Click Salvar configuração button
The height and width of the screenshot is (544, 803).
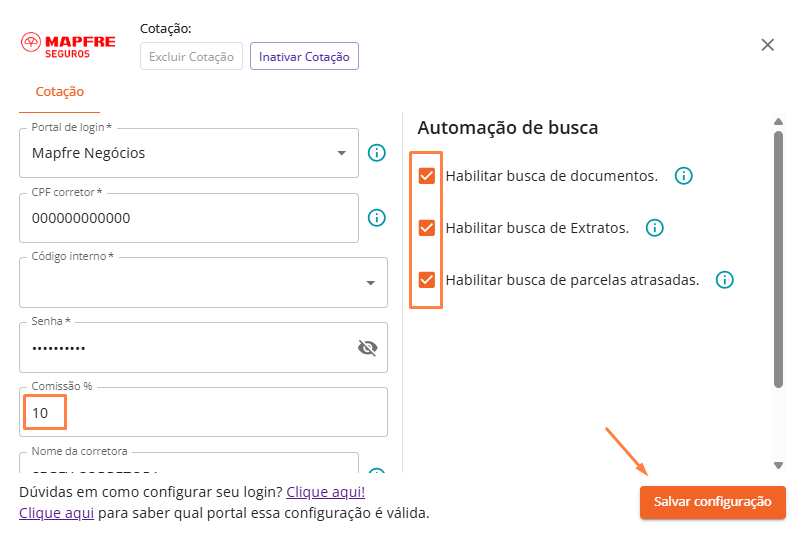(x=712, y=502)
